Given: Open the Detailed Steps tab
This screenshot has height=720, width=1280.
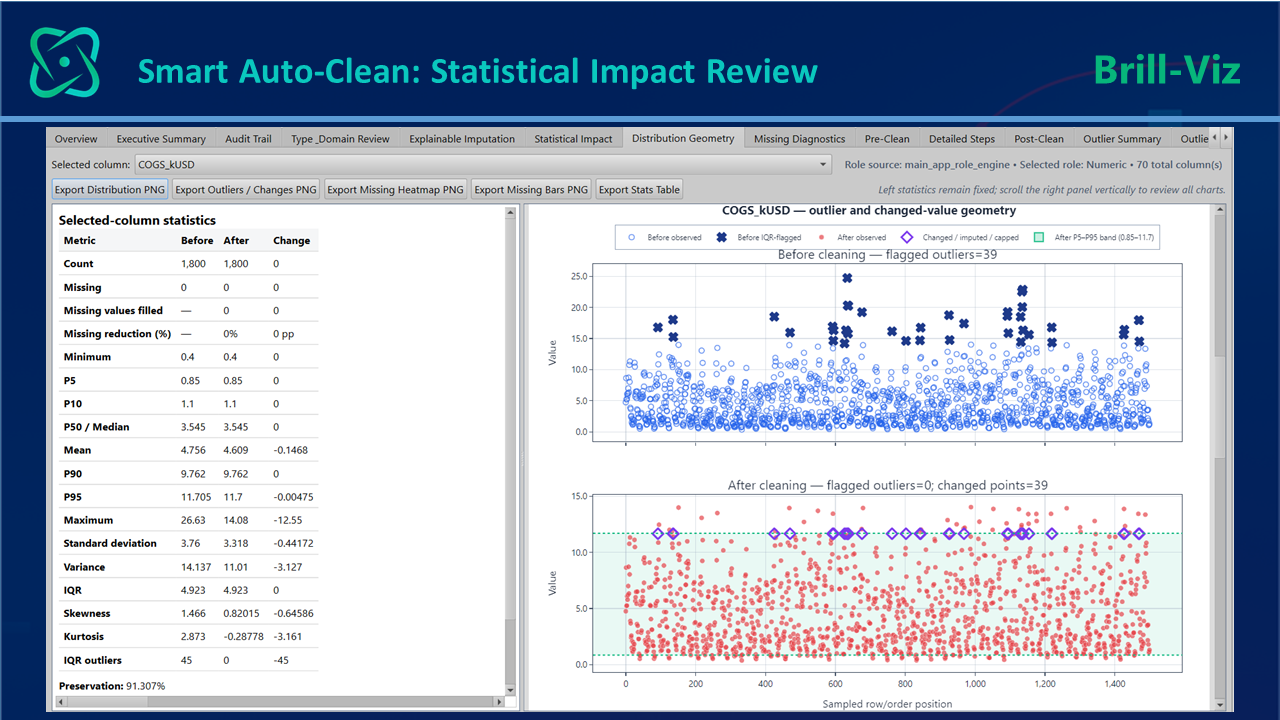Looking at the screenshot, I should [962, 139].
